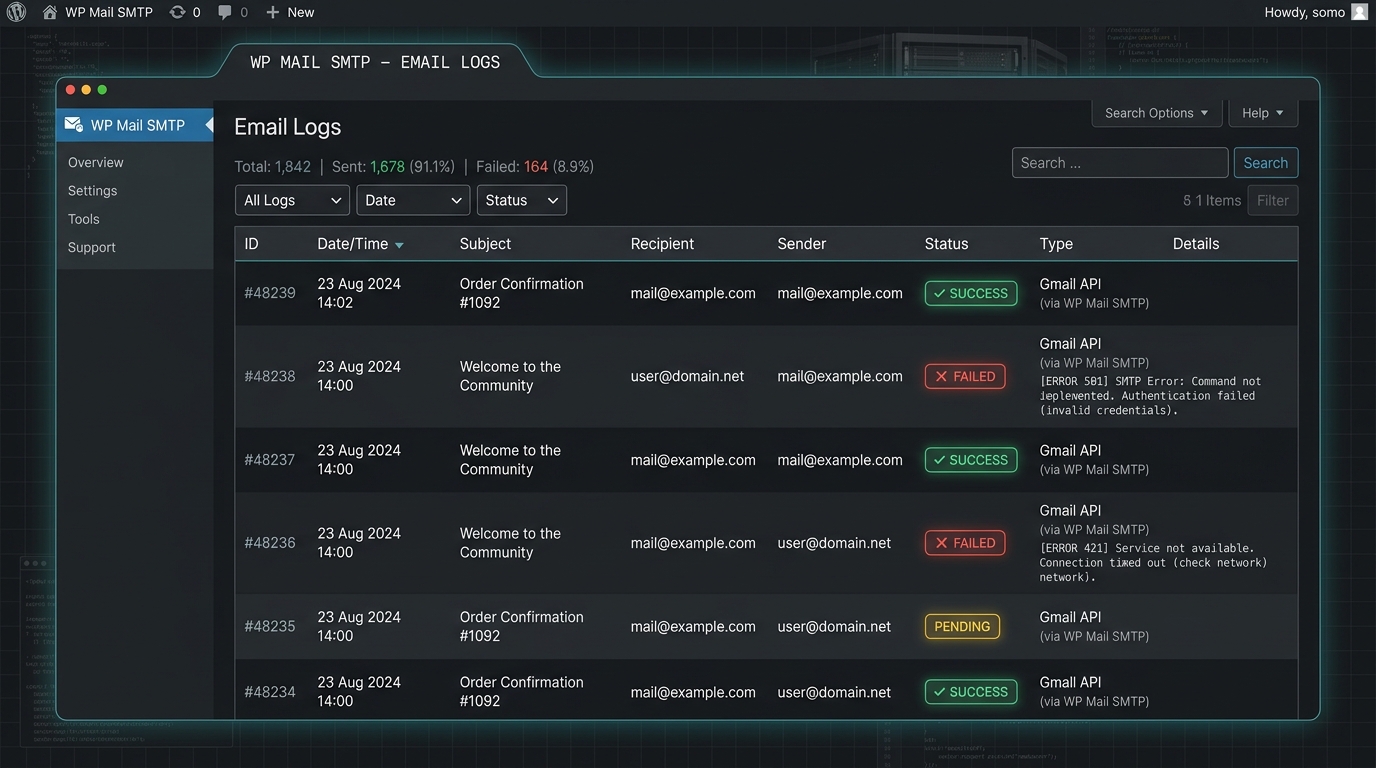Click the WP Mail SMTP envelope icon

pyautogui.click(x=73, y=125)
